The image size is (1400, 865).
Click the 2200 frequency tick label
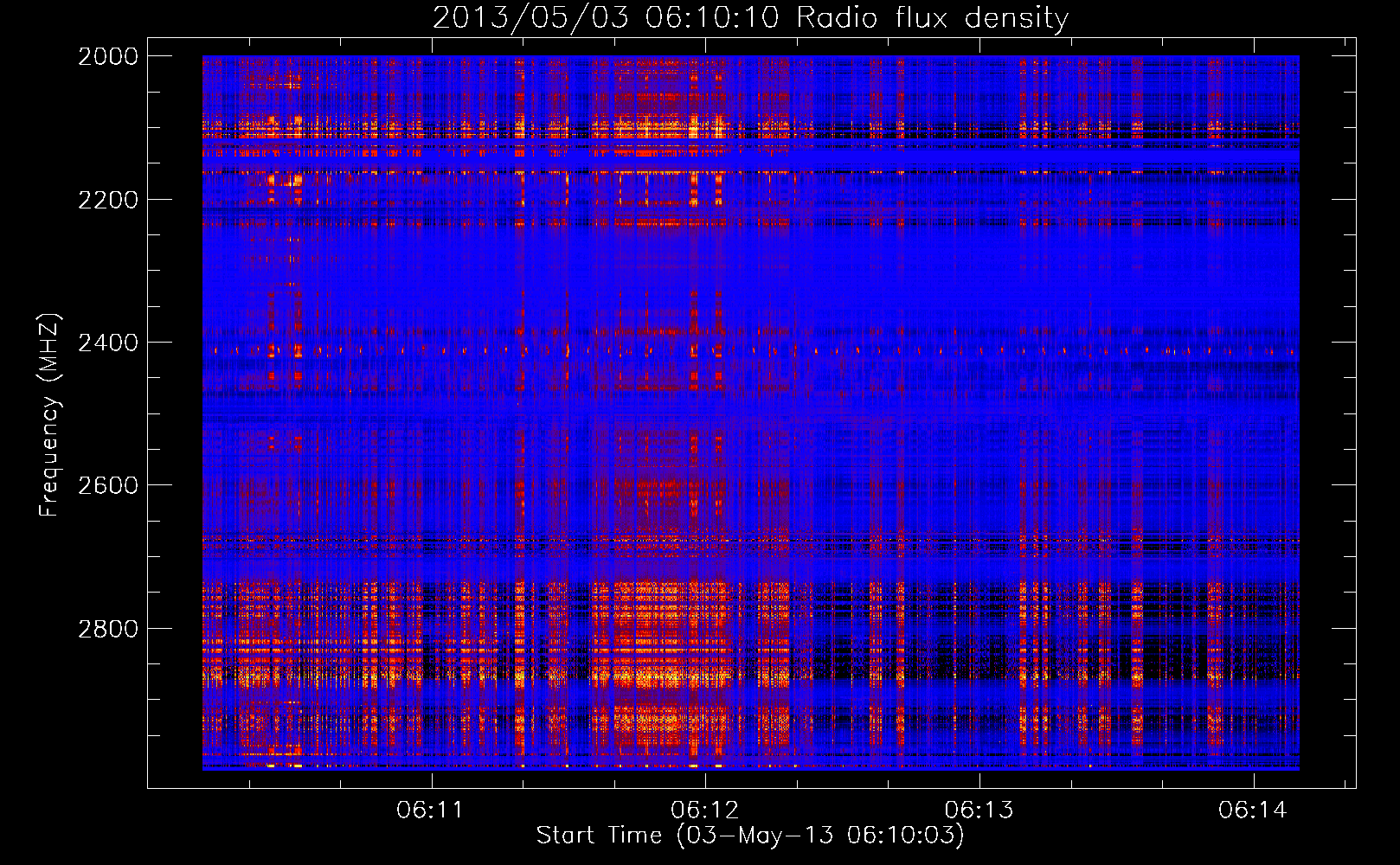pyautogui.click(x=108, y=200)
